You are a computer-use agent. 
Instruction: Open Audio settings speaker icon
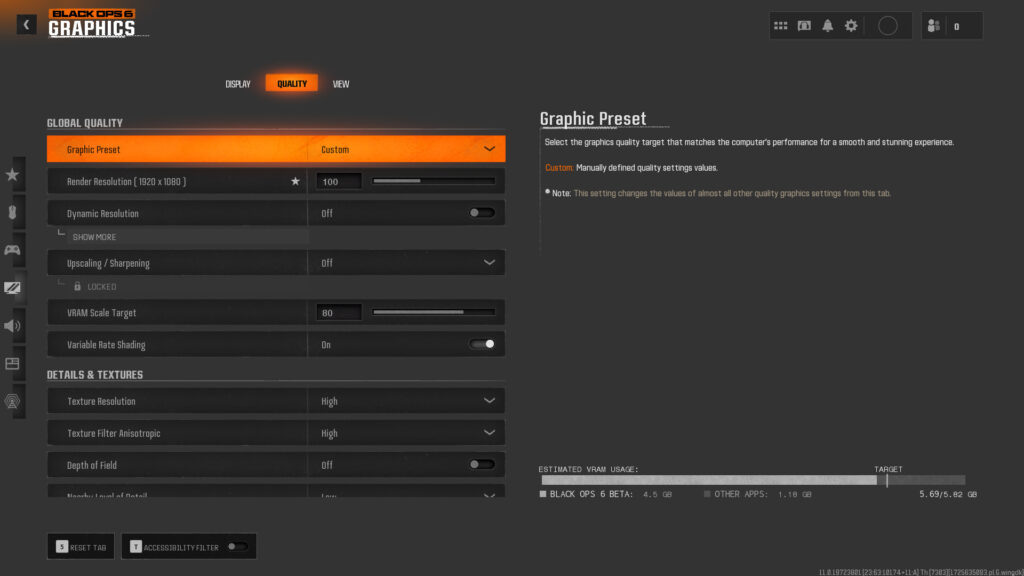pos(13,325)
